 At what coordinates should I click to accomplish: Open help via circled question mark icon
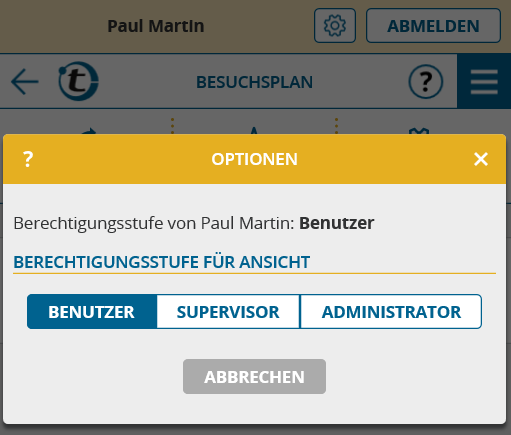[426, 82]
